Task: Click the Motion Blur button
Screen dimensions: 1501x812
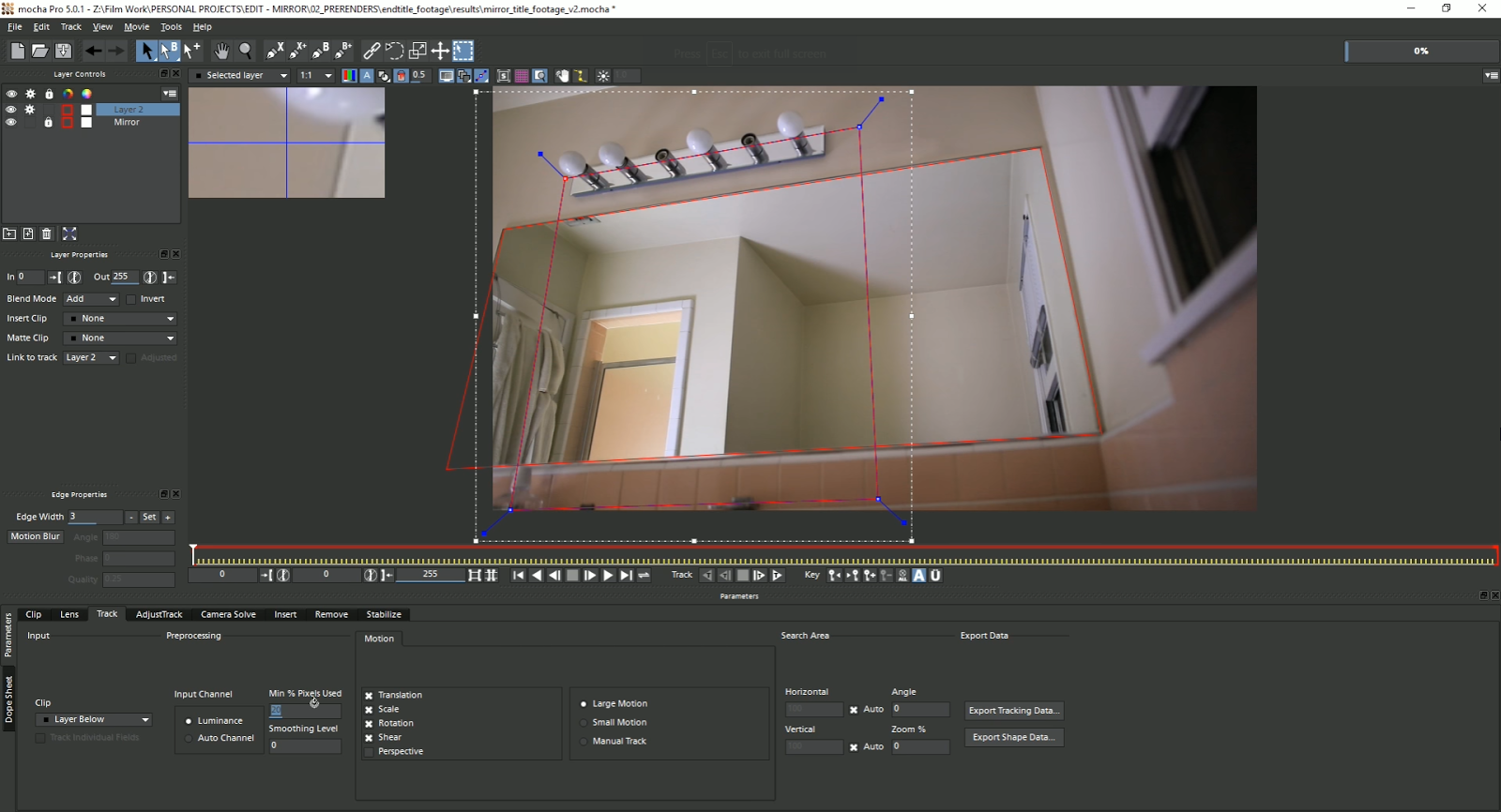Action: (36, 537)
